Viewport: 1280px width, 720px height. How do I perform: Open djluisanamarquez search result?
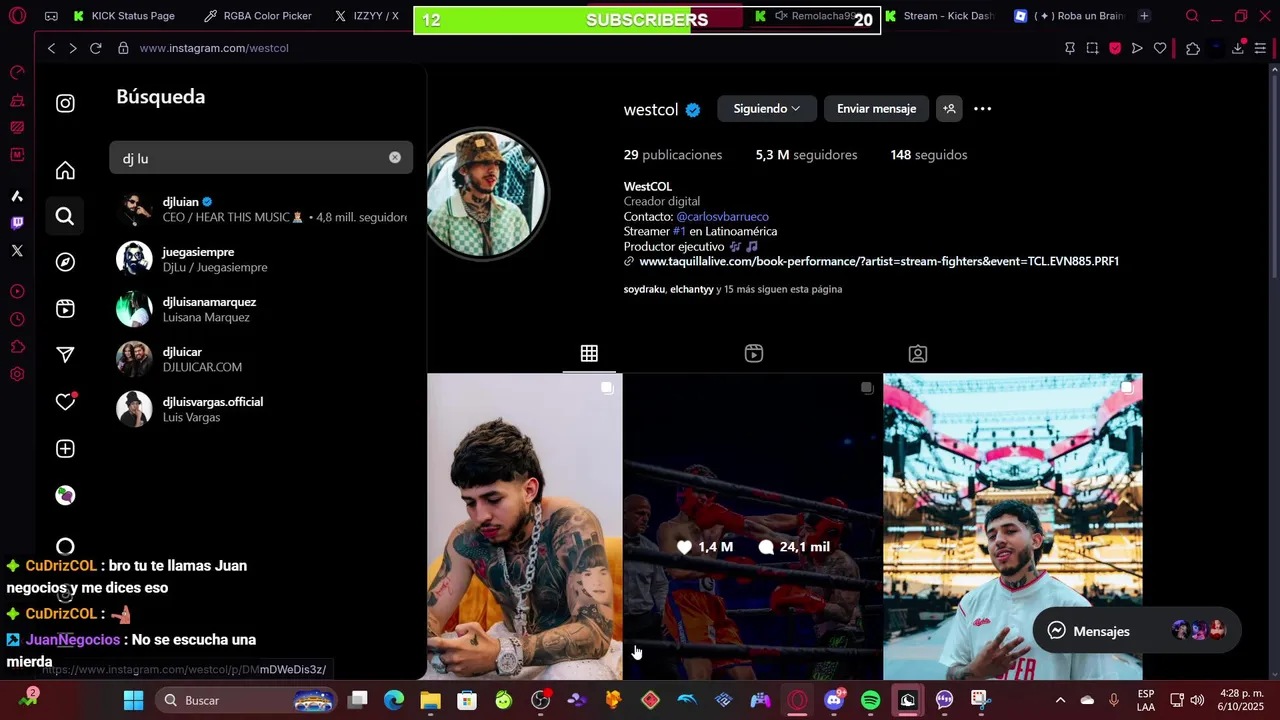coord(261,309)
